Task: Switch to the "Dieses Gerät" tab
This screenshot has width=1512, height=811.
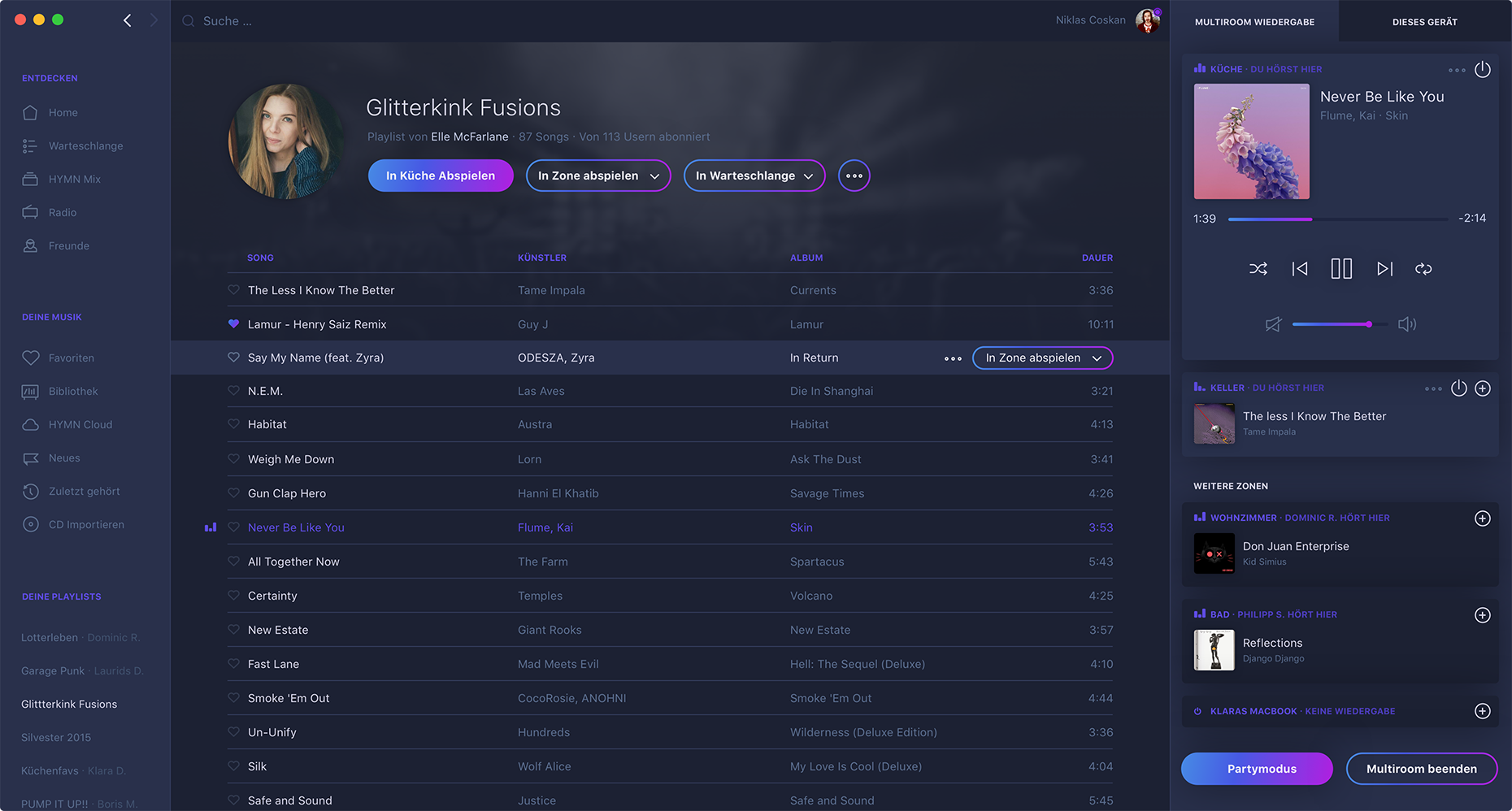Action: [x=1424, y=22]
